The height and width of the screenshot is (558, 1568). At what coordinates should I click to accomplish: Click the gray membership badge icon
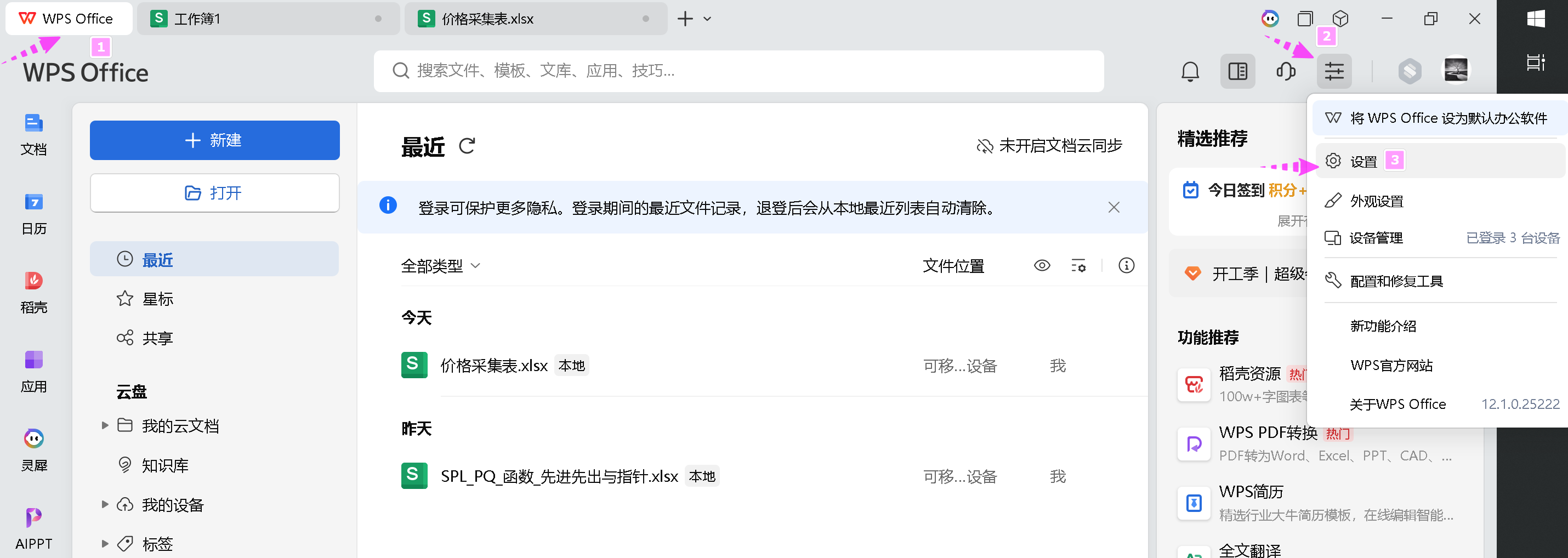point(1410,71)
